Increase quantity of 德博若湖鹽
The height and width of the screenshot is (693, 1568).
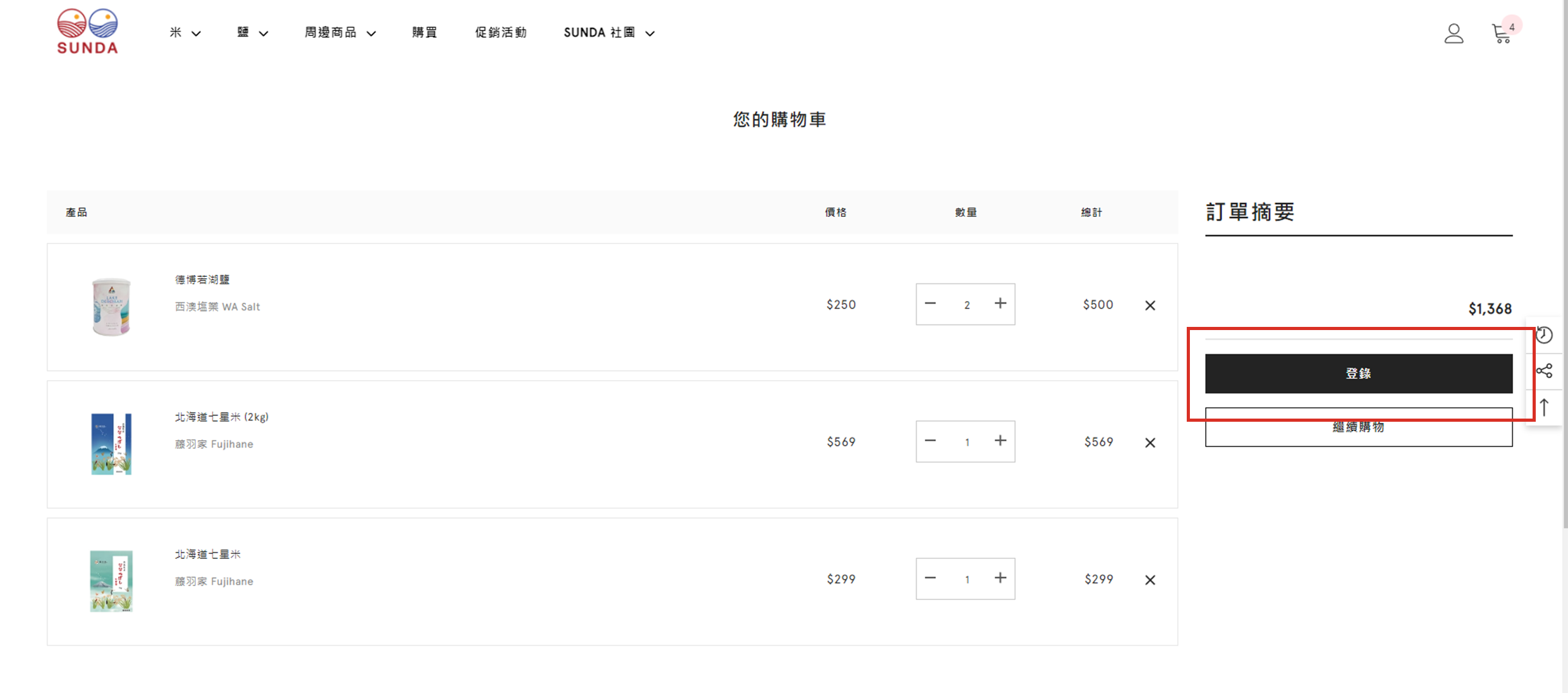[1000, 304]
